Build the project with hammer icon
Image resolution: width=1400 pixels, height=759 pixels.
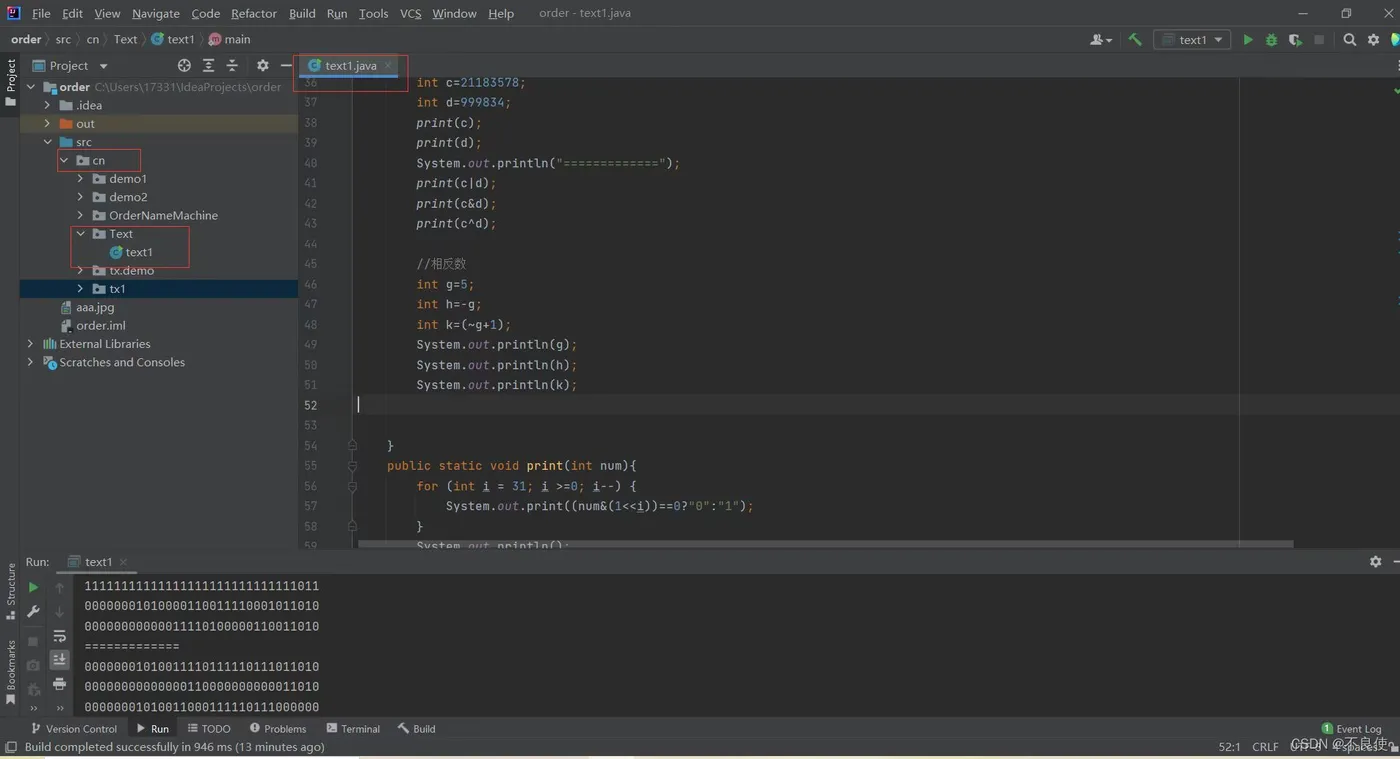click(1135, 40)
